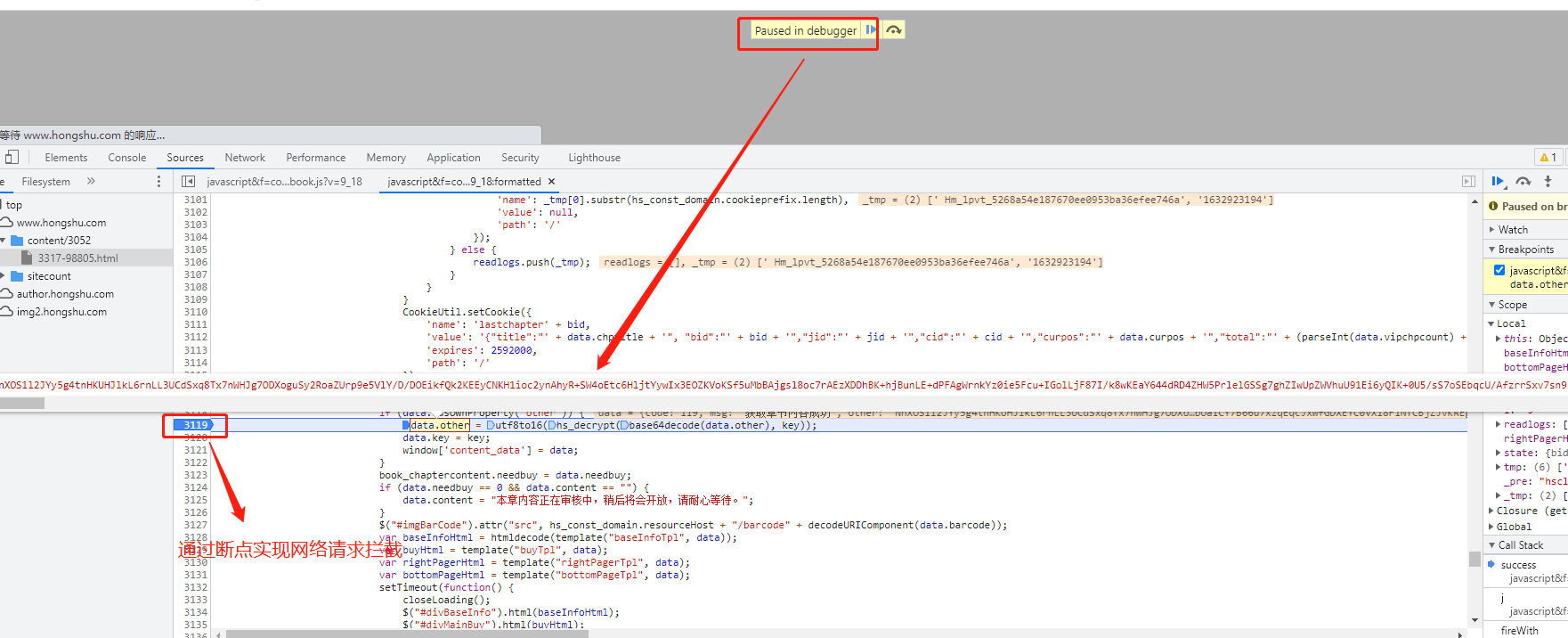Expand the Global scope group
This screenshot has height=638, width=1568.
(1491, 527)
